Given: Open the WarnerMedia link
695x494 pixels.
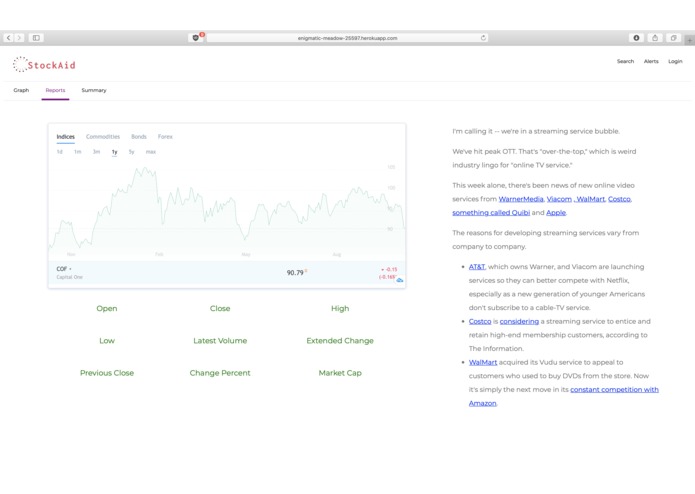Looking at the screenshot, I should point(521,199).
